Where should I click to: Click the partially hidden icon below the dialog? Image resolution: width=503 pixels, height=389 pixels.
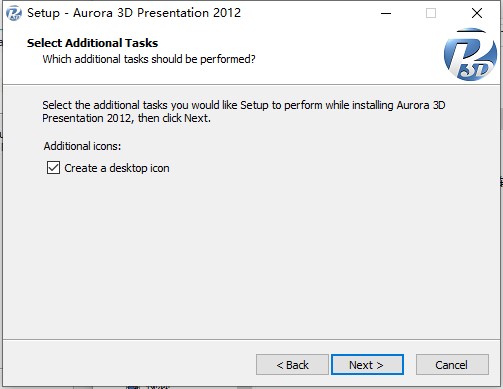[133, 387]
